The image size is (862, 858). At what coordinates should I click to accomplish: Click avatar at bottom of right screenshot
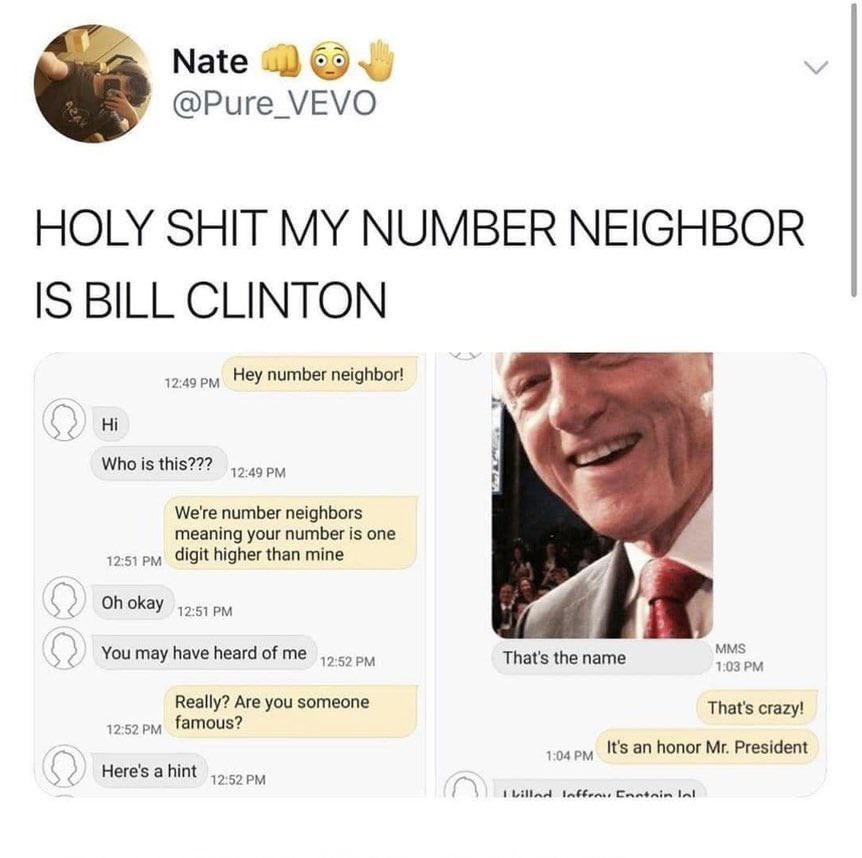point(465,784)
